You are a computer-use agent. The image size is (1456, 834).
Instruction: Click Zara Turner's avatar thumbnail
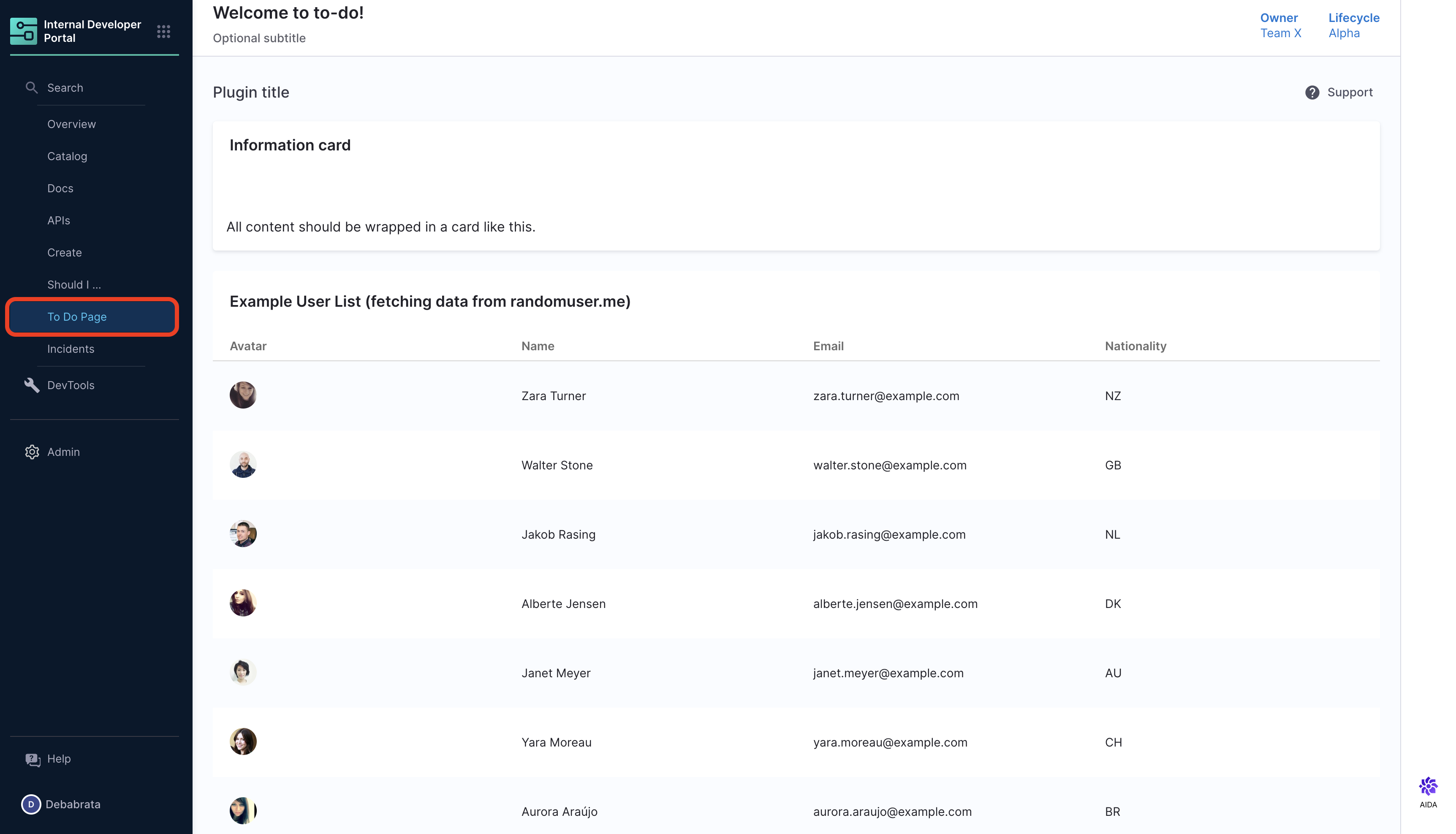point(243,395)
